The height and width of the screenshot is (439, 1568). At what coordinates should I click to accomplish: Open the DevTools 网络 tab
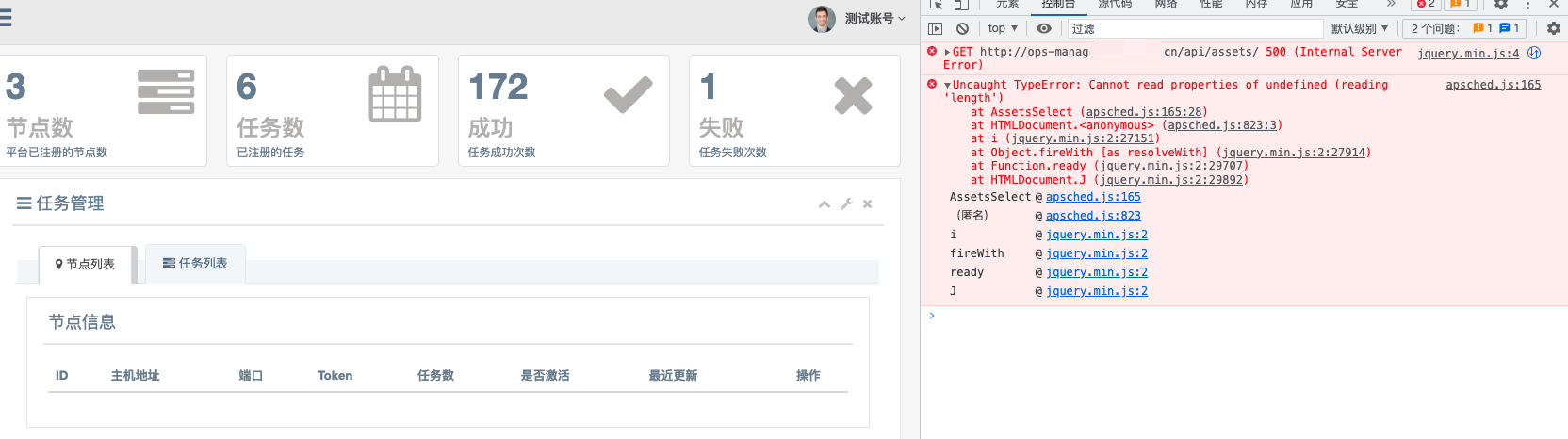click(x=1166, y=4)
